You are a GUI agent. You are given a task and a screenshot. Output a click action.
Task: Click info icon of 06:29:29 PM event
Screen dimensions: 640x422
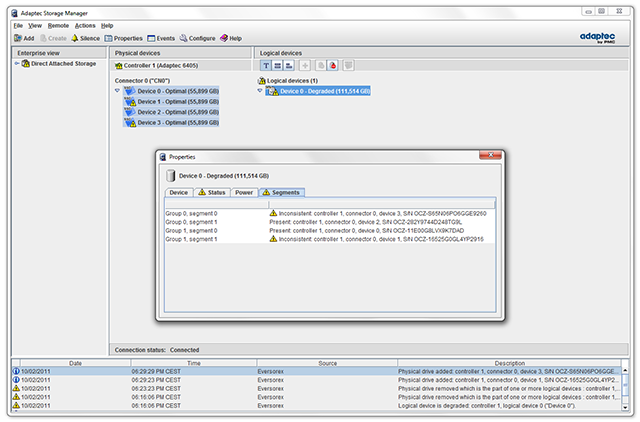point(16,371)
